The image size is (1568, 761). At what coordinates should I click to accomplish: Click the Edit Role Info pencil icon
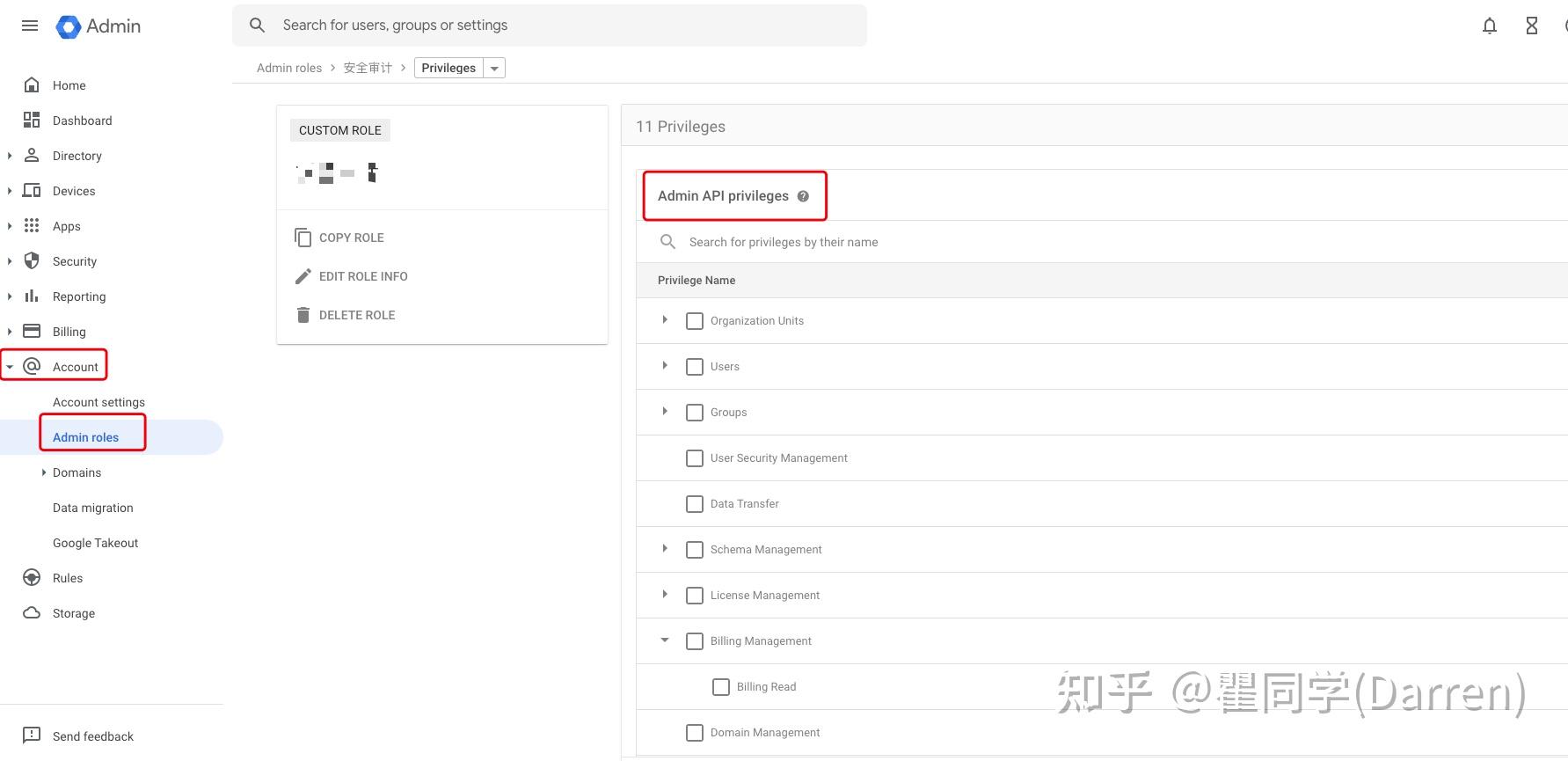(x=303, y=276)
